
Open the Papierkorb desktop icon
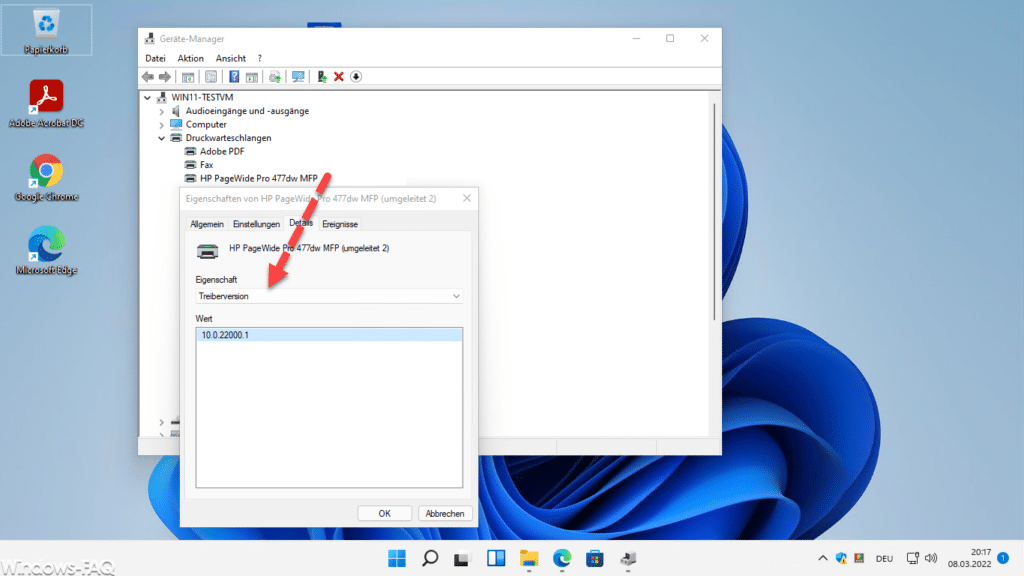[x=46, y=31]
